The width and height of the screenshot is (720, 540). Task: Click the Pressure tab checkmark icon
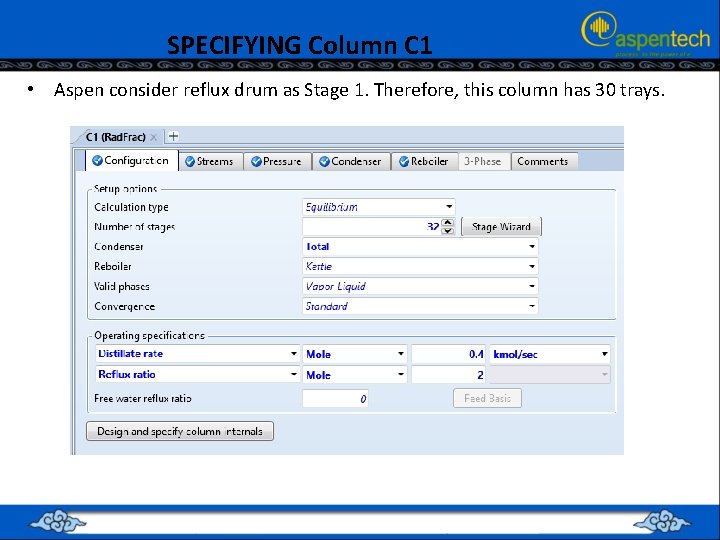[x=256, y=162]
